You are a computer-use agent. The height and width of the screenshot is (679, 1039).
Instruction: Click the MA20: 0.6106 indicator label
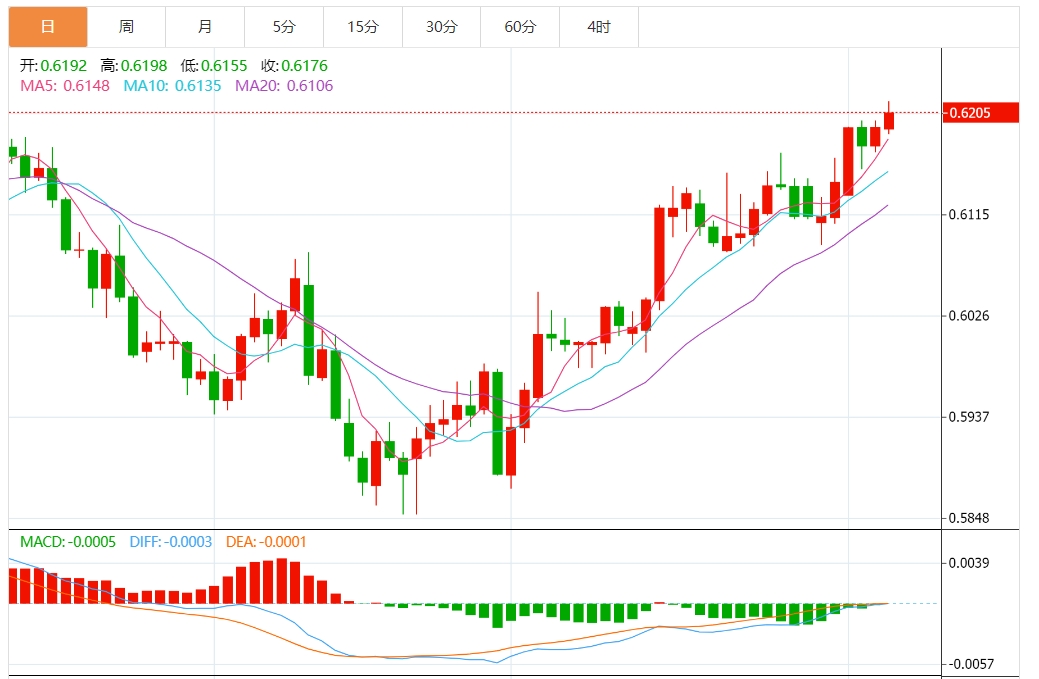(284, 85)
